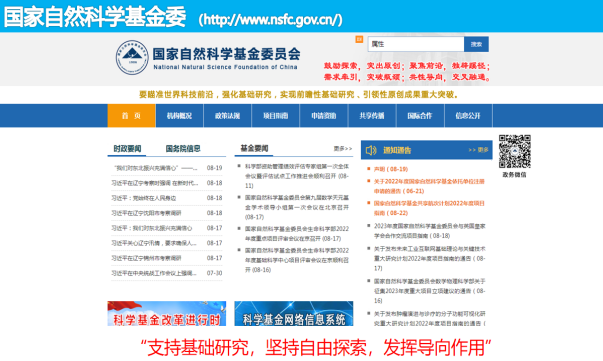
Task: Click the 政务微信 QR code image
Action: coord(515,151)
